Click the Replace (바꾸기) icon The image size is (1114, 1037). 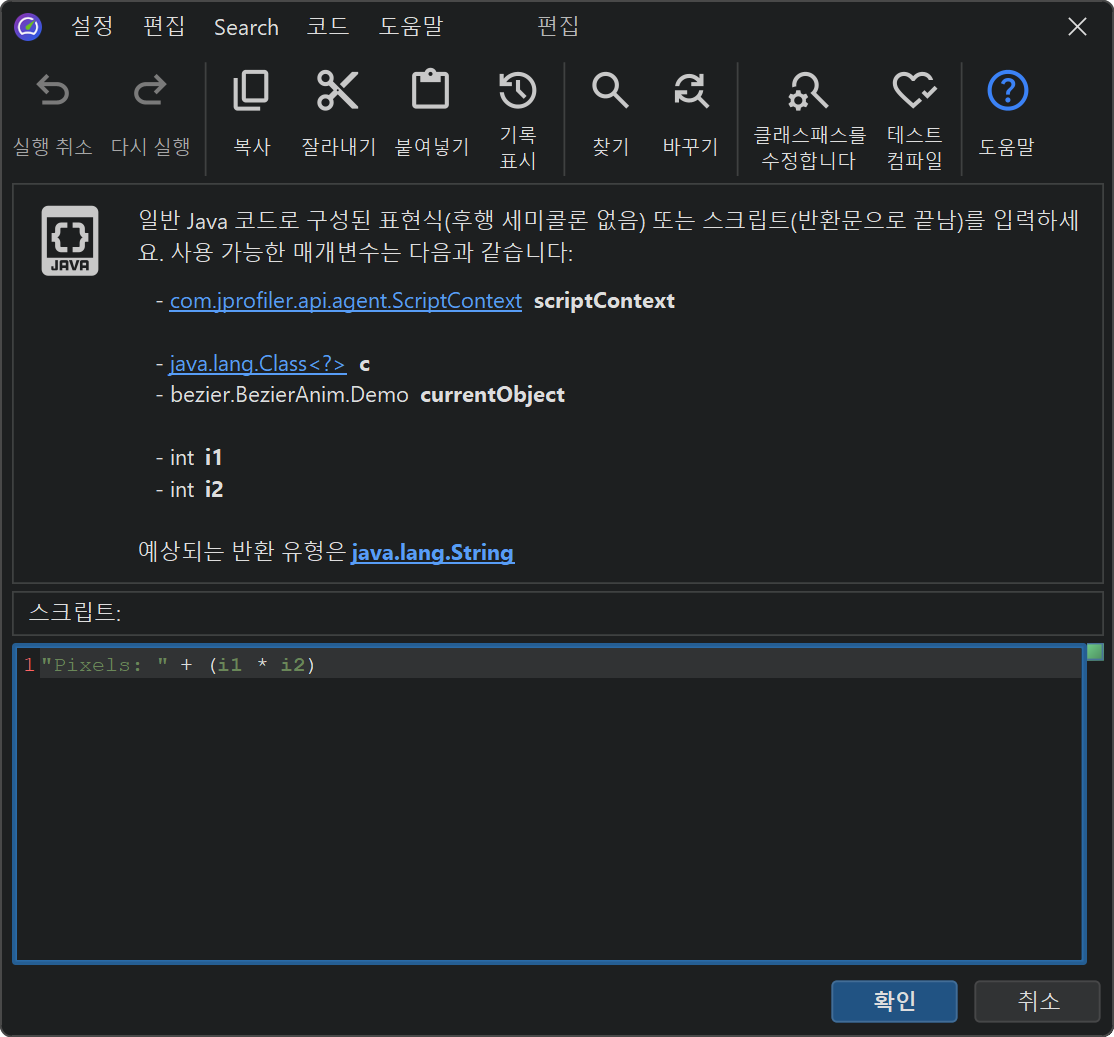pyautogui.click(x=690, y=91)
